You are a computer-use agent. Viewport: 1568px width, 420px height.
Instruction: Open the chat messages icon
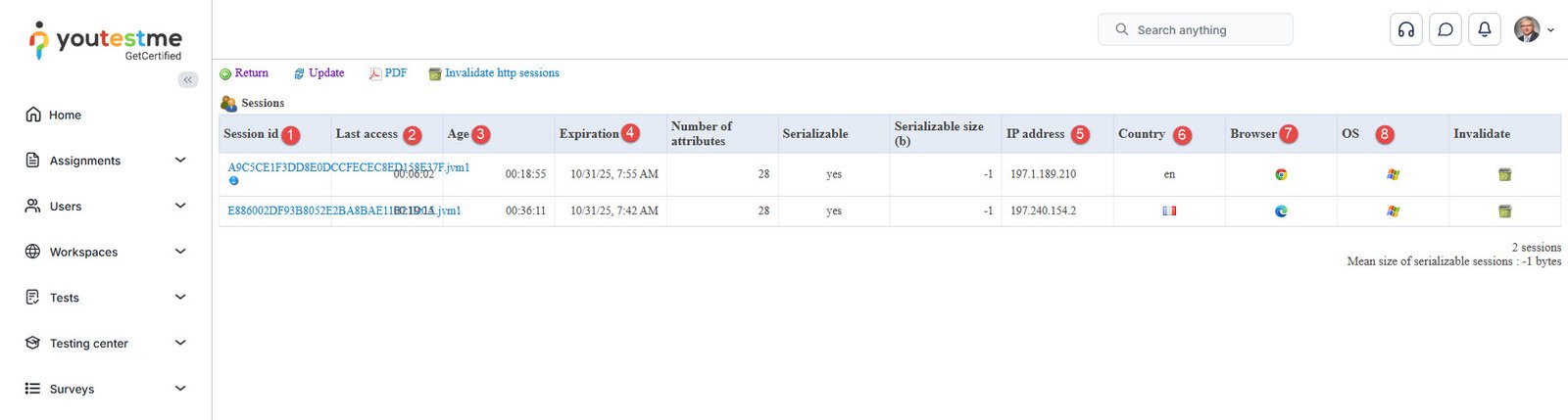pos(1445,29)
